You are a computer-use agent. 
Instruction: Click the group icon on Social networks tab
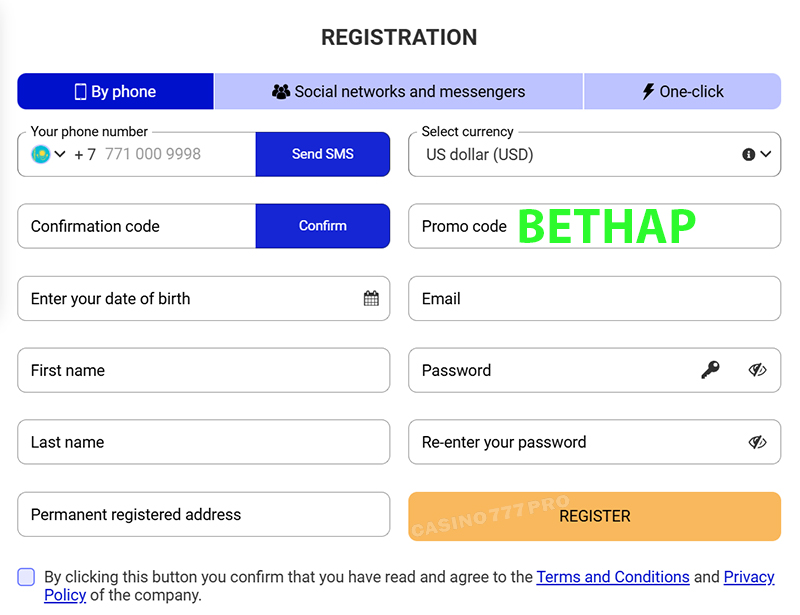pyautogui.click(x=281, y=91)
